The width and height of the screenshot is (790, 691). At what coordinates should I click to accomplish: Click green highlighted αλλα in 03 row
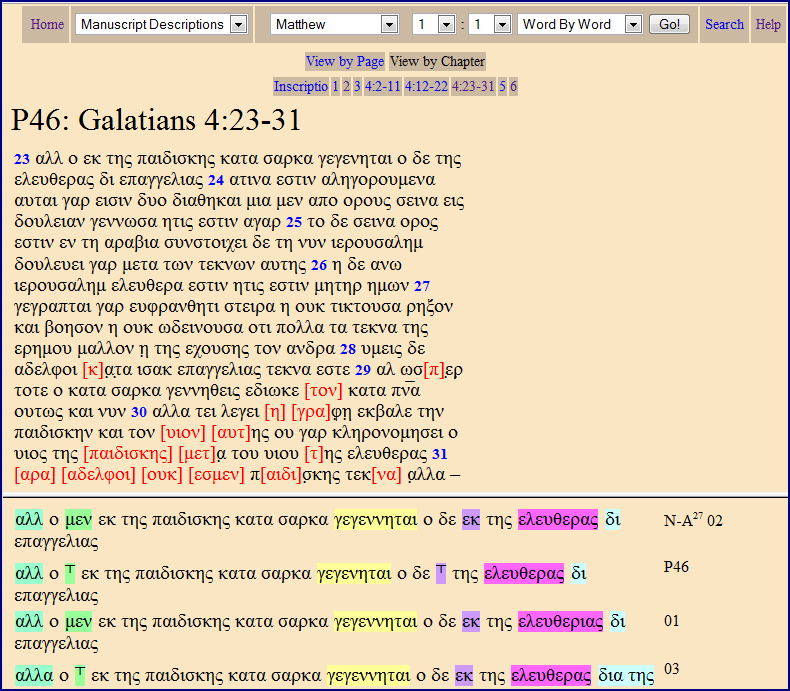[34, 675]
